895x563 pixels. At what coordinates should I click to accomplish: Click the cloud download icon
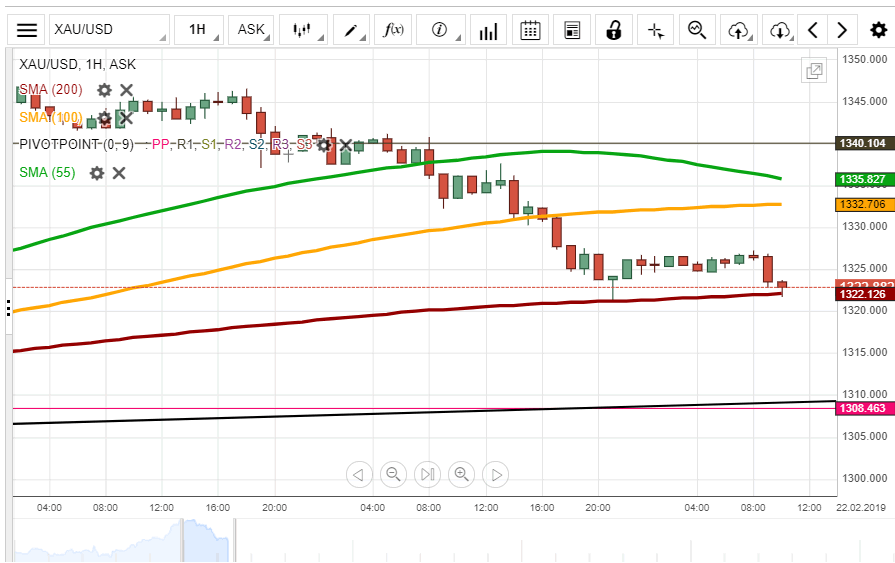coord(781,30)
